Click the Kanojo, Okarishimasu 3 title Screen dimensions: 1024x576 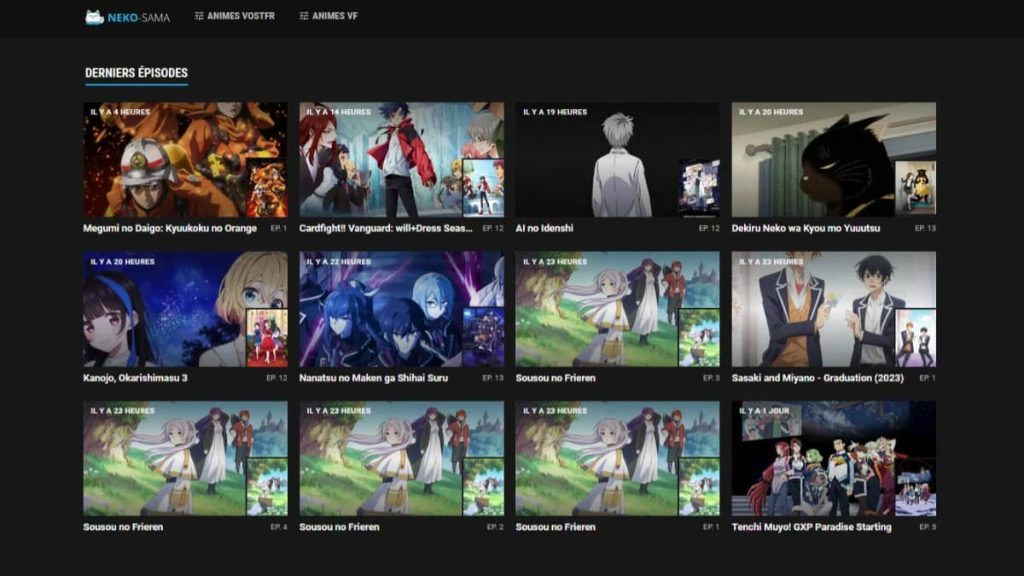[x=135, y=377]
